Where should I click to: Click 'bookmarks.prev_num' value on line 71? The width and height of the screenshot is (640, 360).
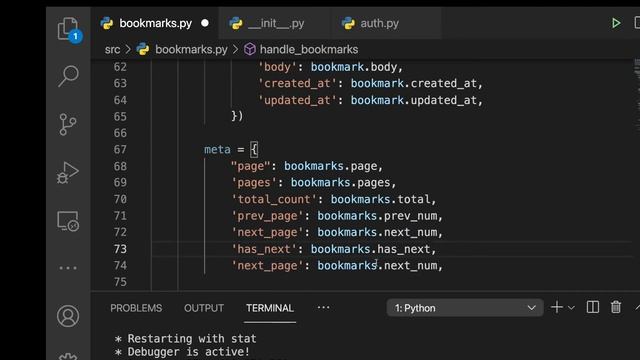coord(377,216)
